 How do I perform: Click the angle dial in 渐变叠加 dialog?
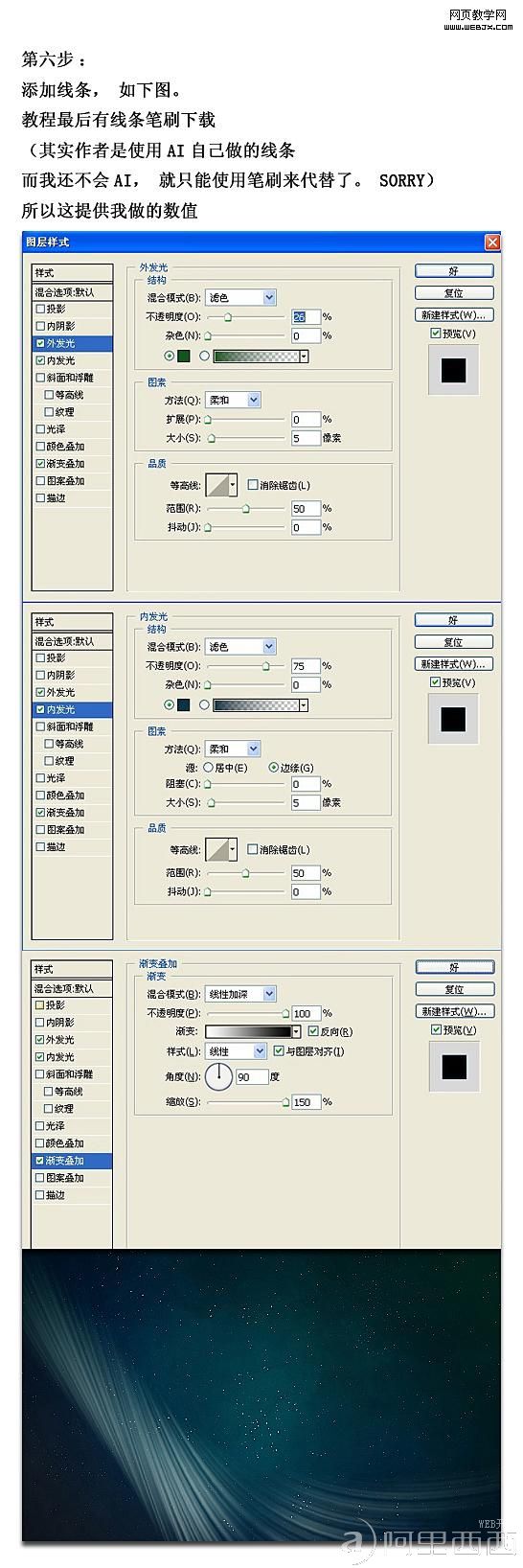point(218,1076)
